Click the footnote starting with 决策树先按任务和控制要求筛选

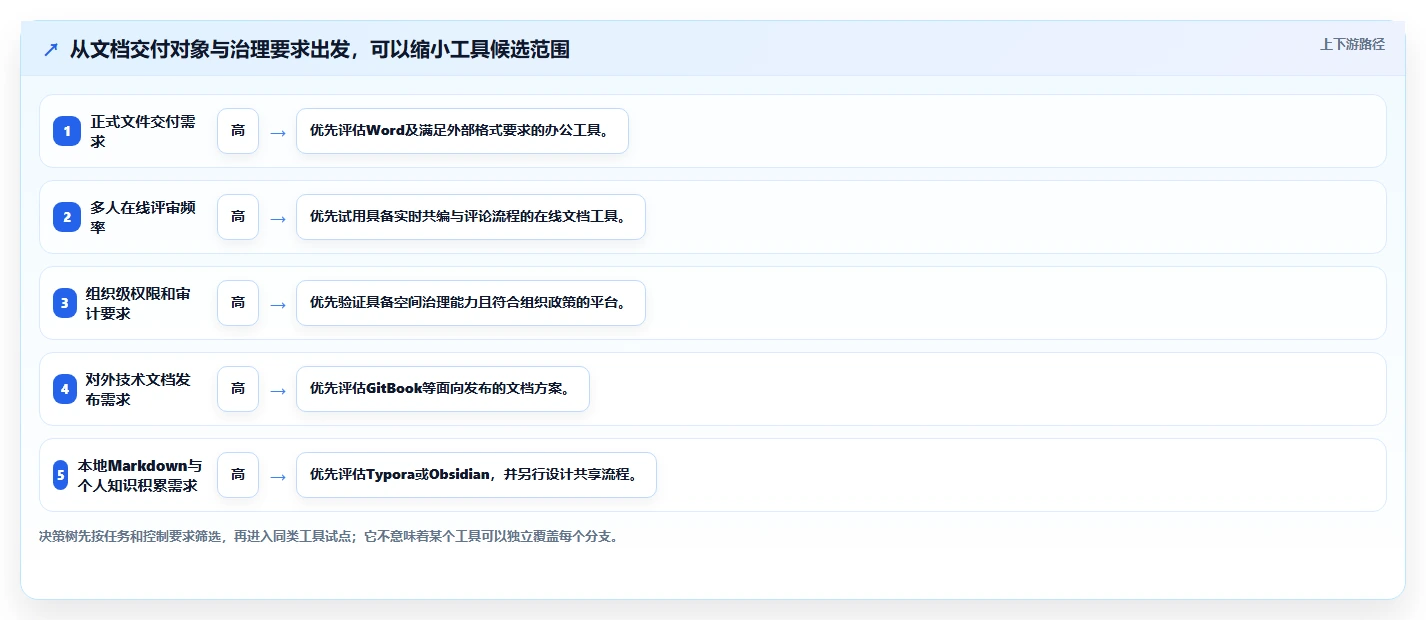pos(329,536)
